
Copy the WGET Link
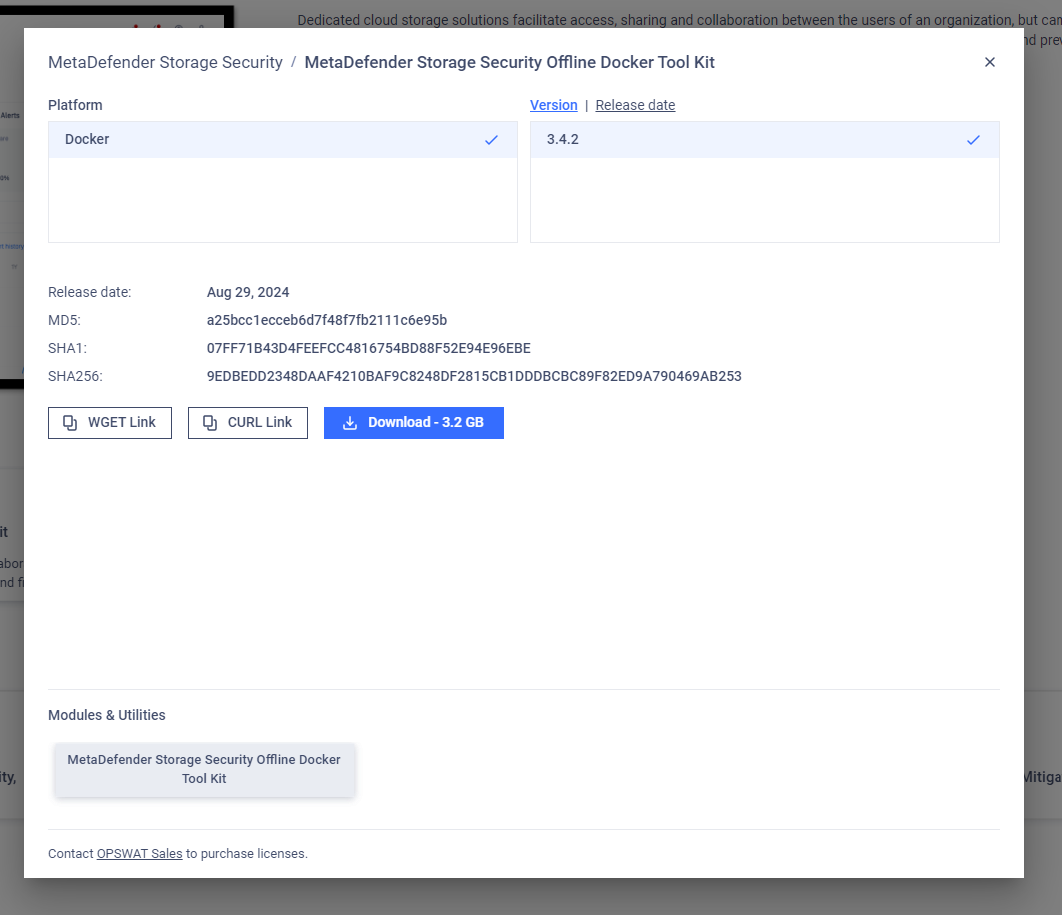(x=110, y=423)
